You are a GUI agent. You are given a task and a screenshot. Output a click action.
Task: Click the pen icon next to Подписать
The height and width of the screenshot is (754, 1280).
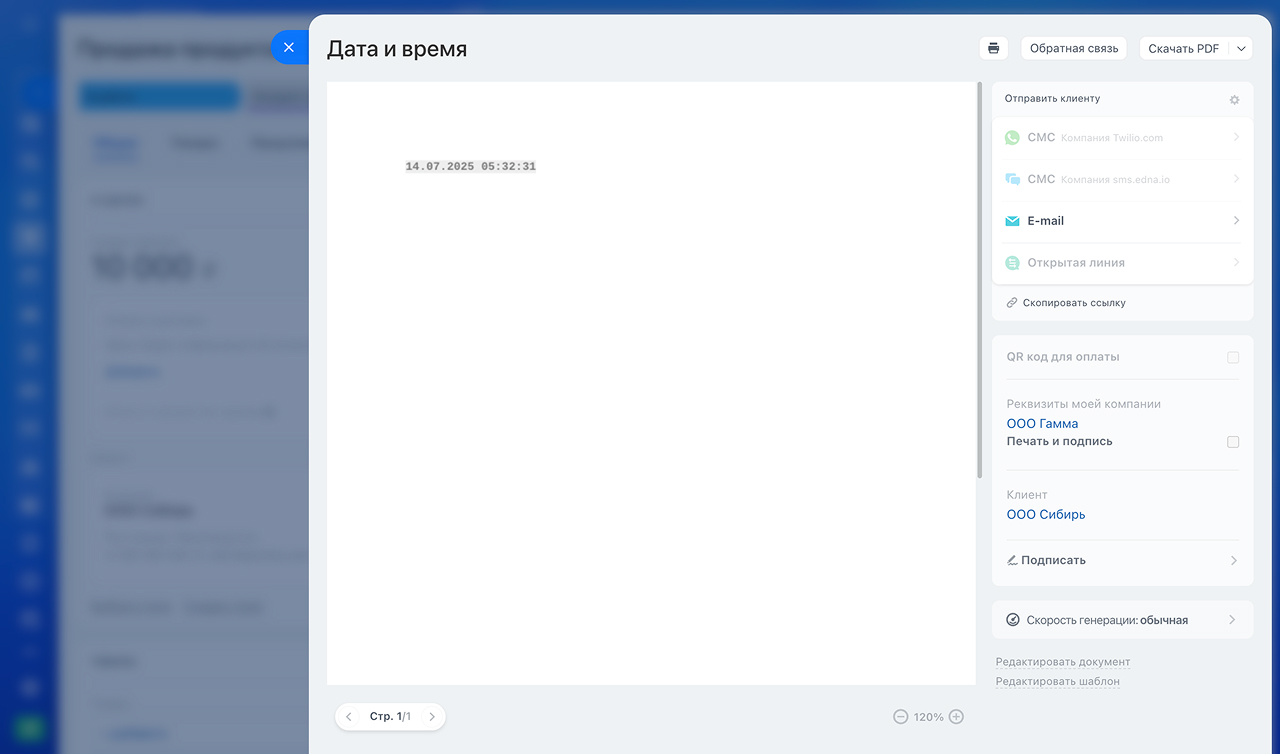(1012, 561)
